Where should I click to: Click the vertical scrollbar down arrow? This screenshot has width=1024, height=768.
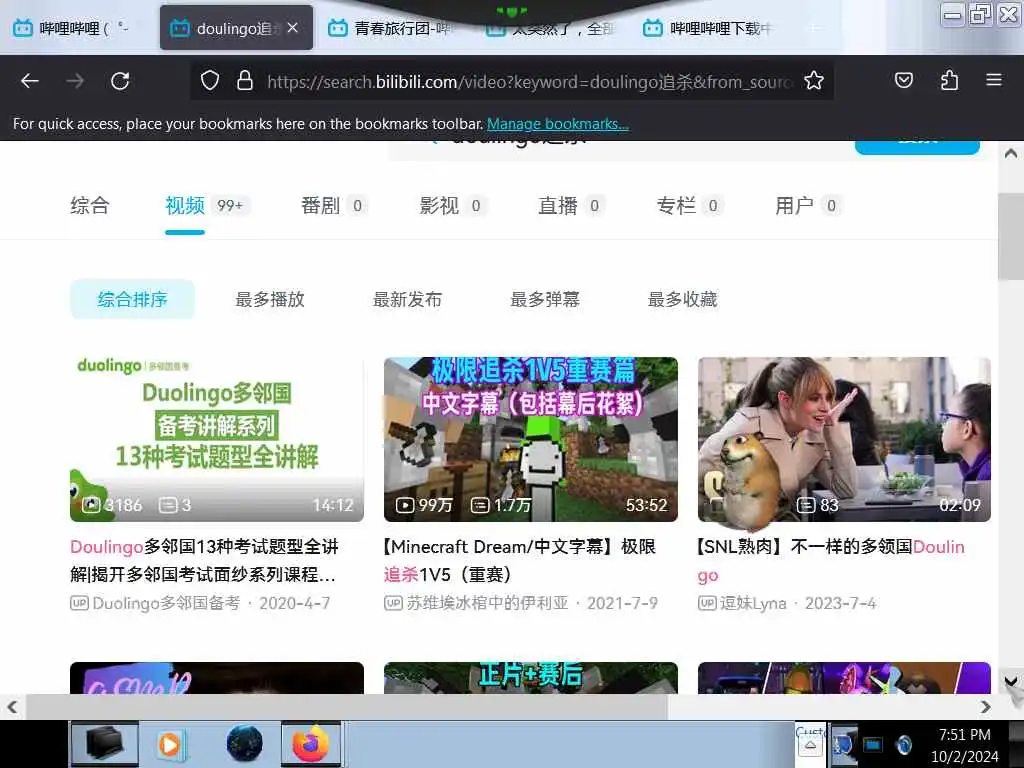click(x=1010, y=682)
